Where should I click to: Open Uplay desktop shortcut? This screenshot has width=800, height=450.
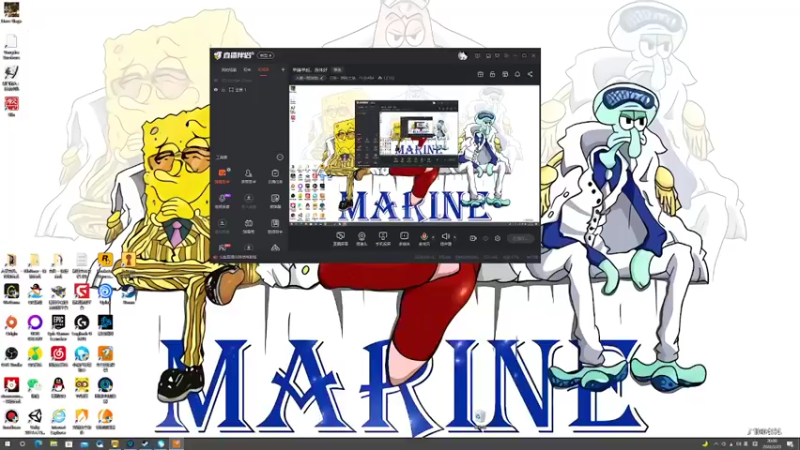coord(105,294)
